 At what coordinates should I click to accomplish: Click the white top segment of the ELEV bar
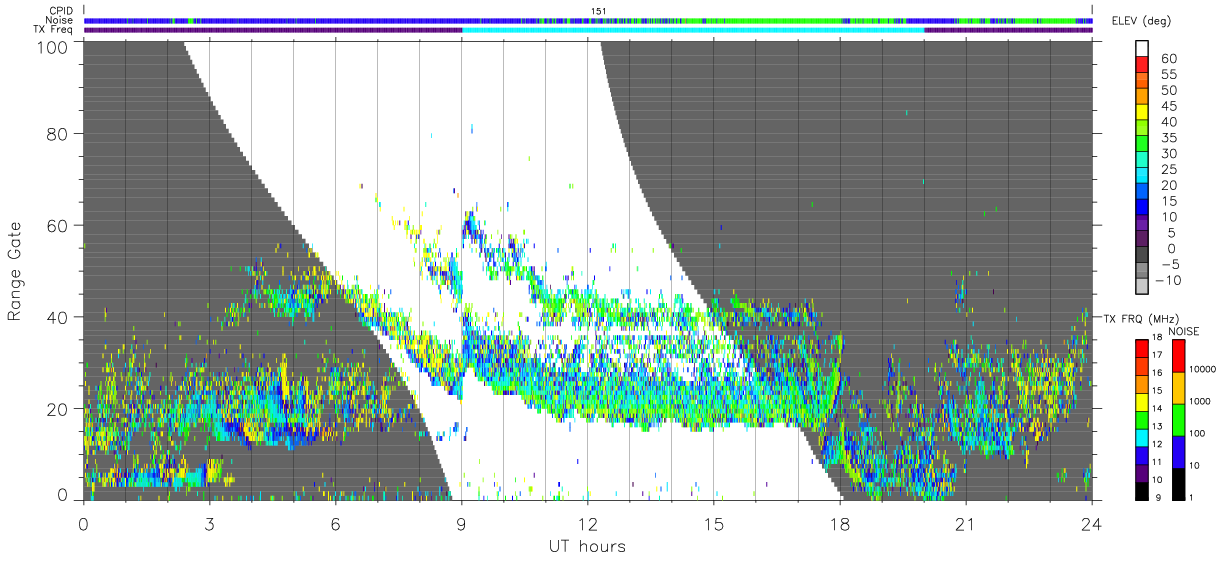[1142, 50]
